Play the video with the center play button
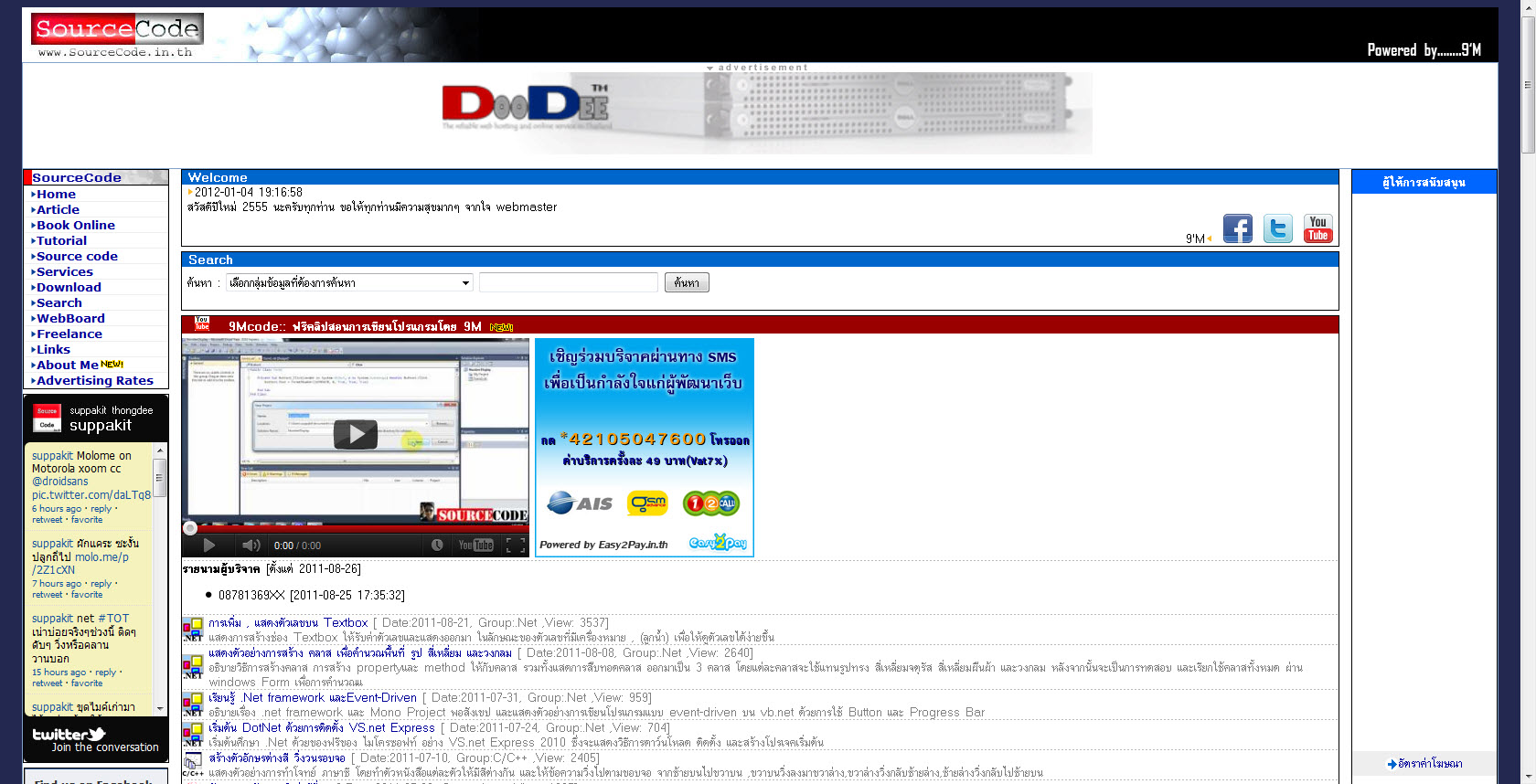The width and height of the screenshot is (1536, 784). click(356, 433)
